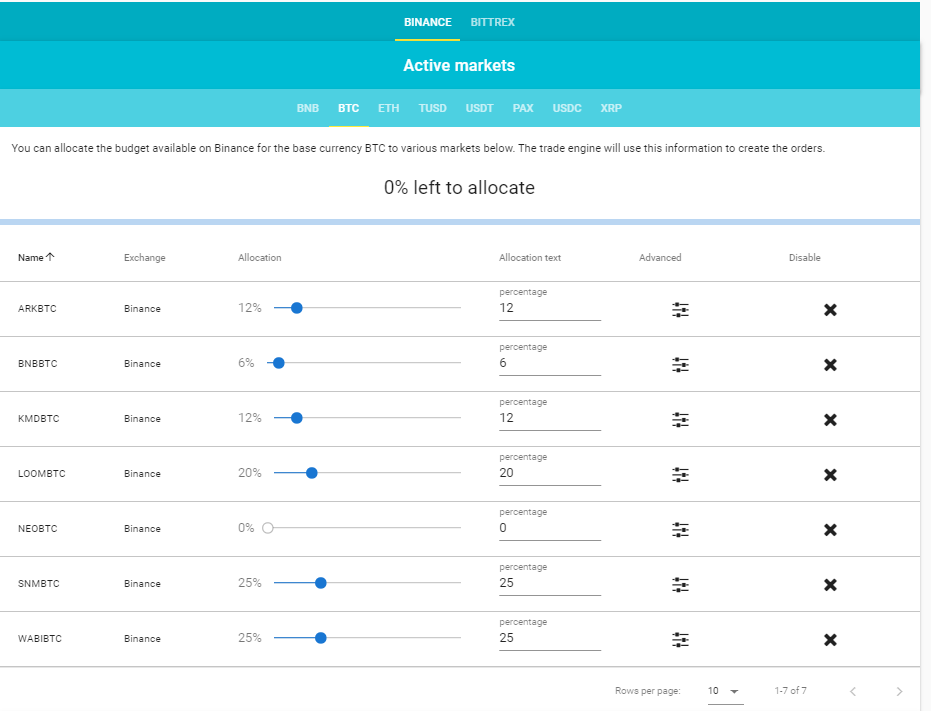This screenshot has height=711, width=931.
Task: Go to next page of markets
Action: click(x=899, y=691)
